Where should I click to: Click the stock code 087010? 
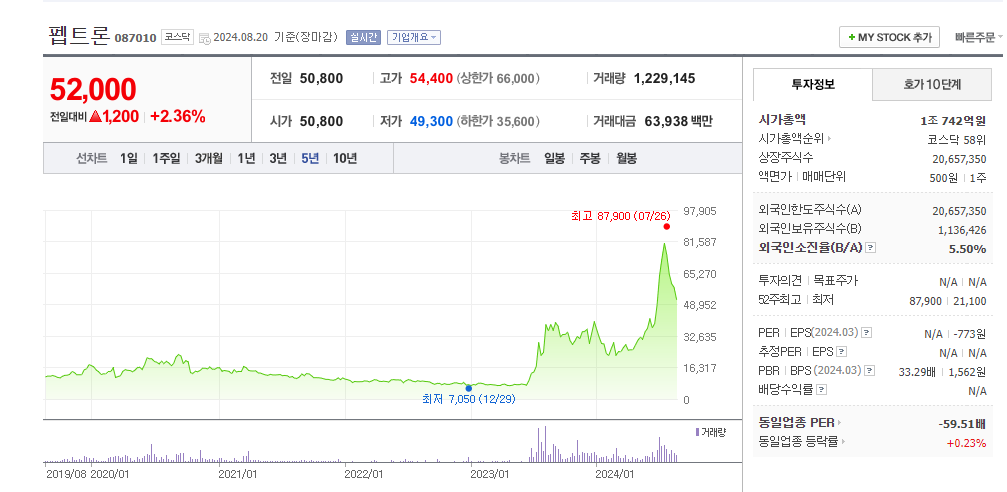click(136, 38)
